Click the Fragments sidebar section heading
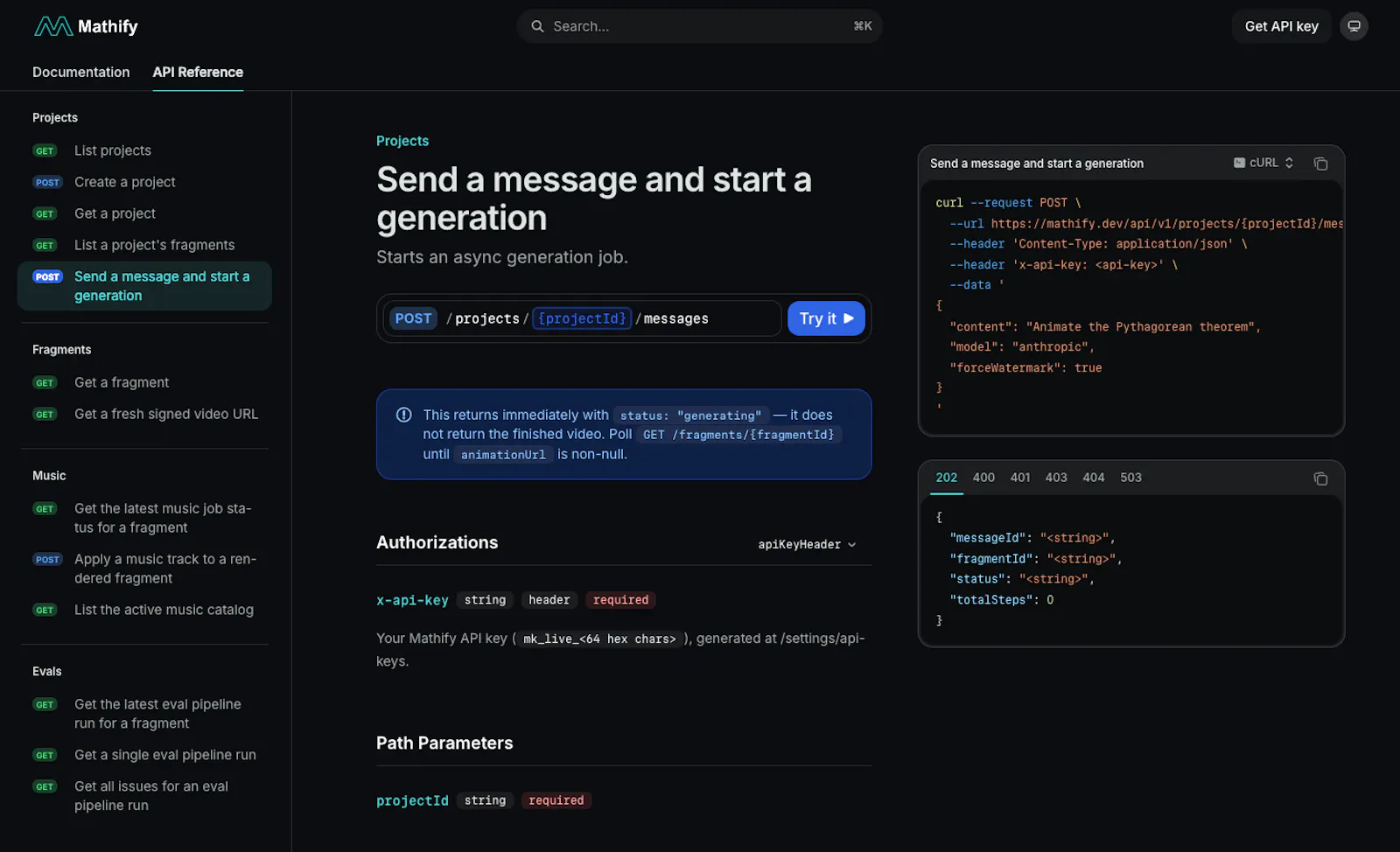1400x852 pixels. pyautogui.click(x=61, y=349)
